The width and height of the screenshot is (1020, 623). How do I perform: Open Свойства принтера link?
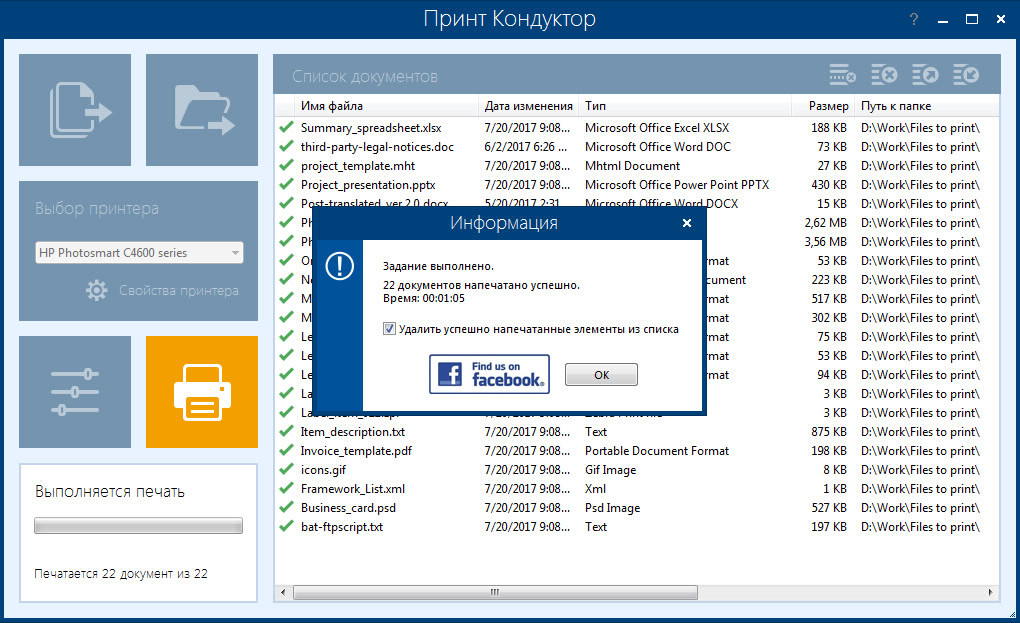click(178, 291)
